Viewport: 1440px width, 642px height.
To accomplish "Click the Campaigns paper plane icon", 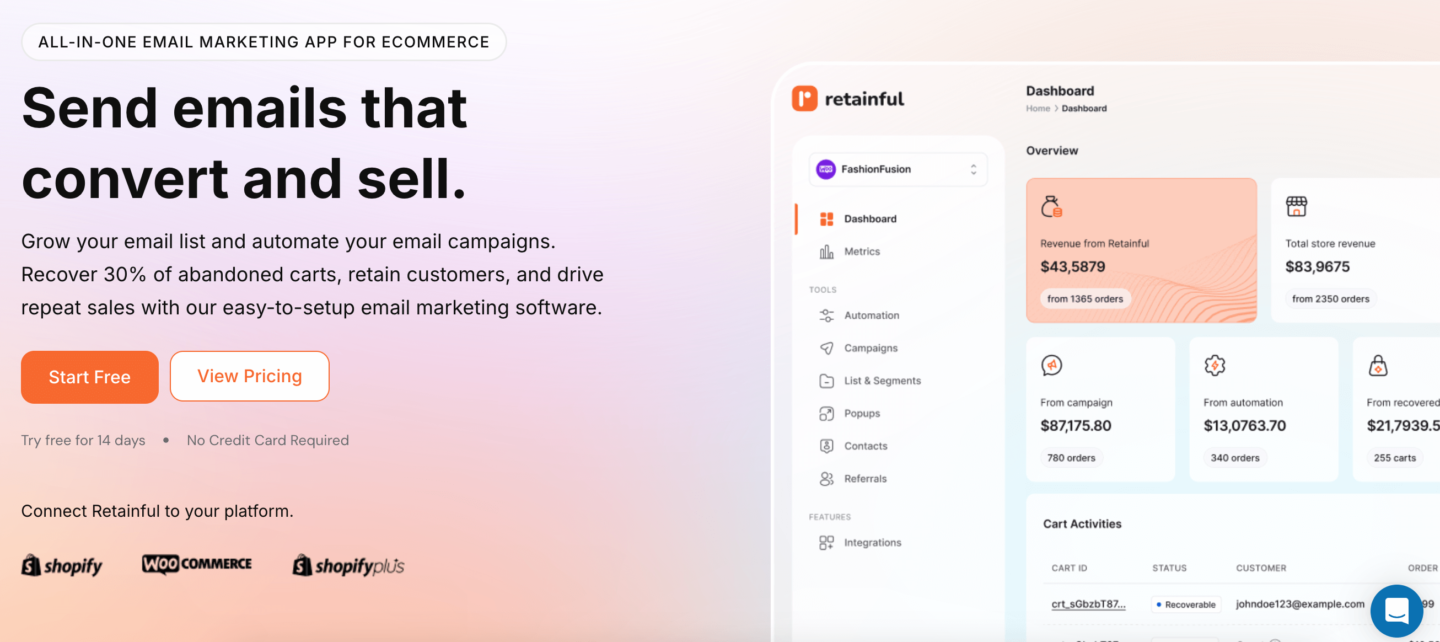I will [x=826, y=348].
